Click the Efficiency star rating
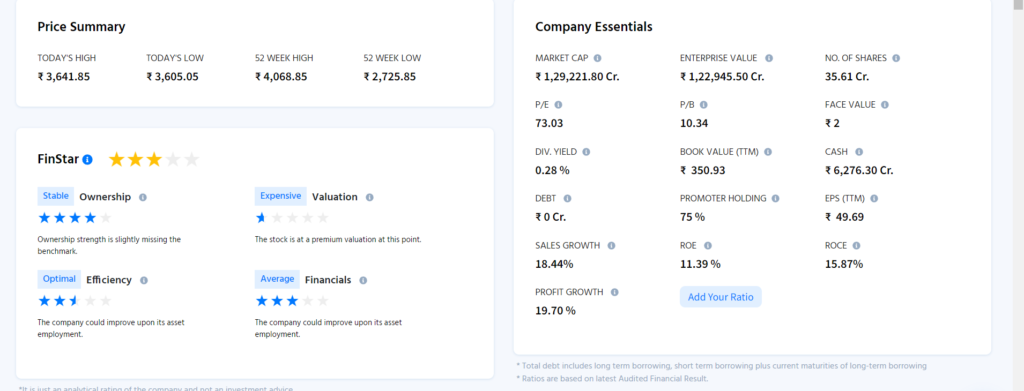1024x391 pixels. (x=75, y=301)
